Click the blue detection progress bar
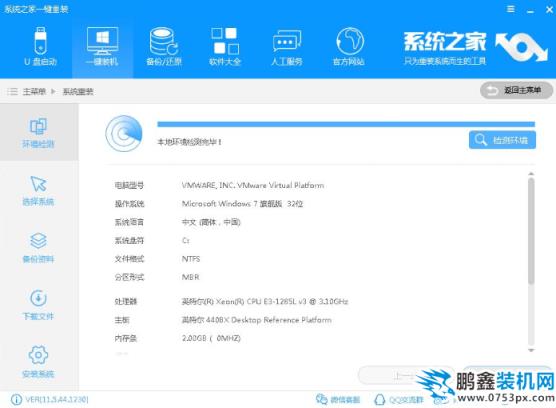 click(x=346, y=124)
